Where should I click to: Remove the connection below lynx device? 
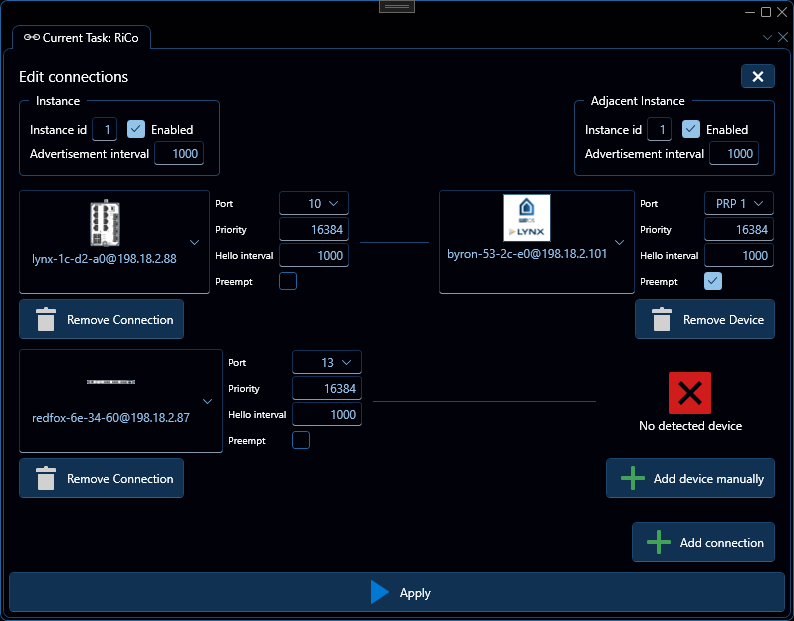click(x=102, y=319)
